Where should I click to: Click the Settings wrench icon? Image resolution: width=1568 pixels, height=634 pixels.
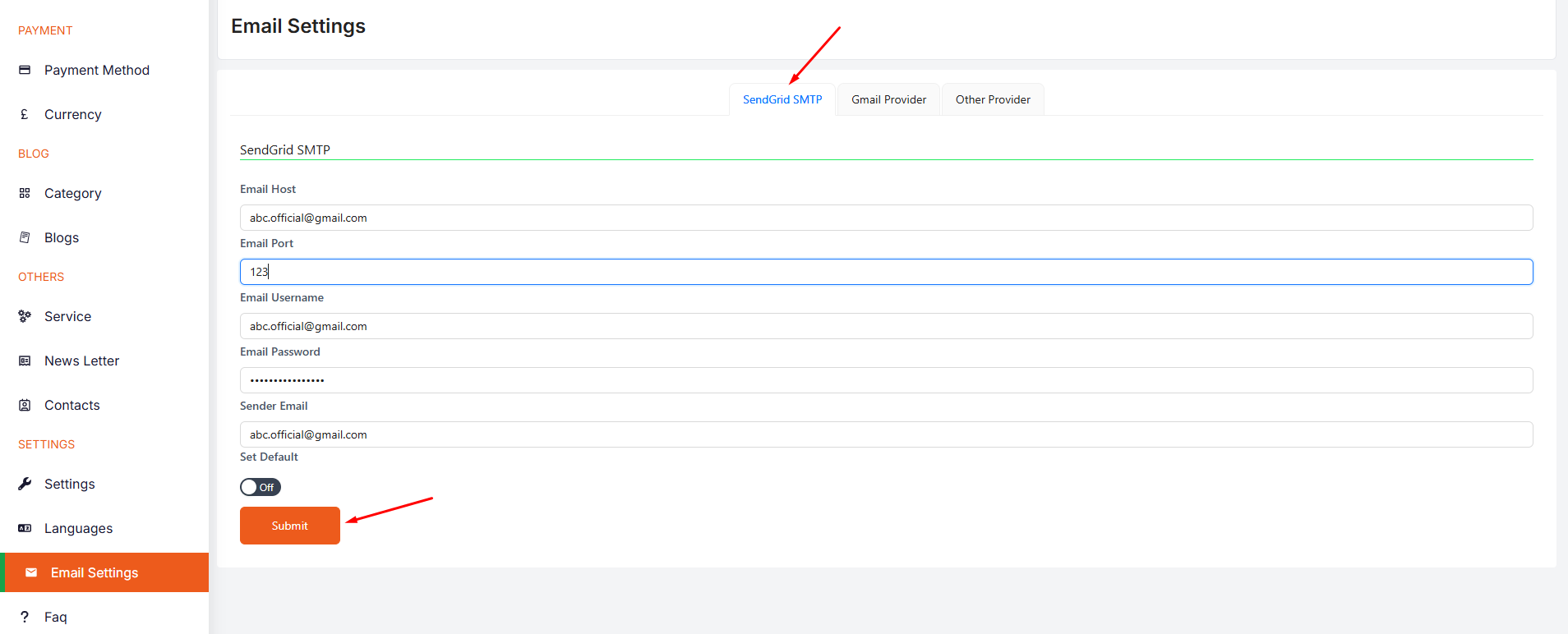click(25, 484)
